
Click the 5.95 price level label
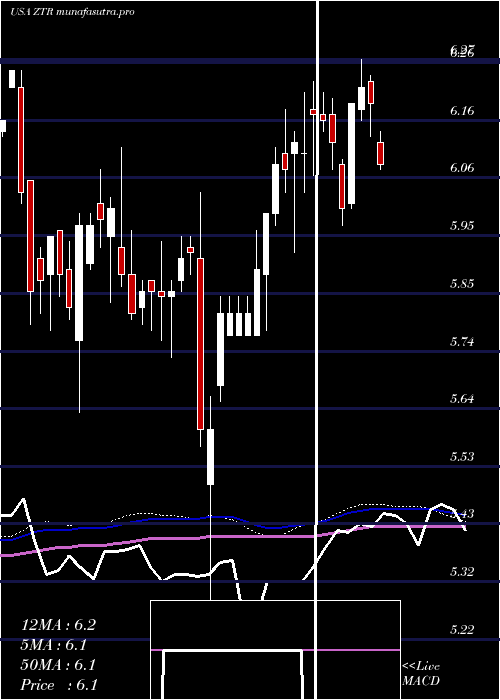pos(462,225)
